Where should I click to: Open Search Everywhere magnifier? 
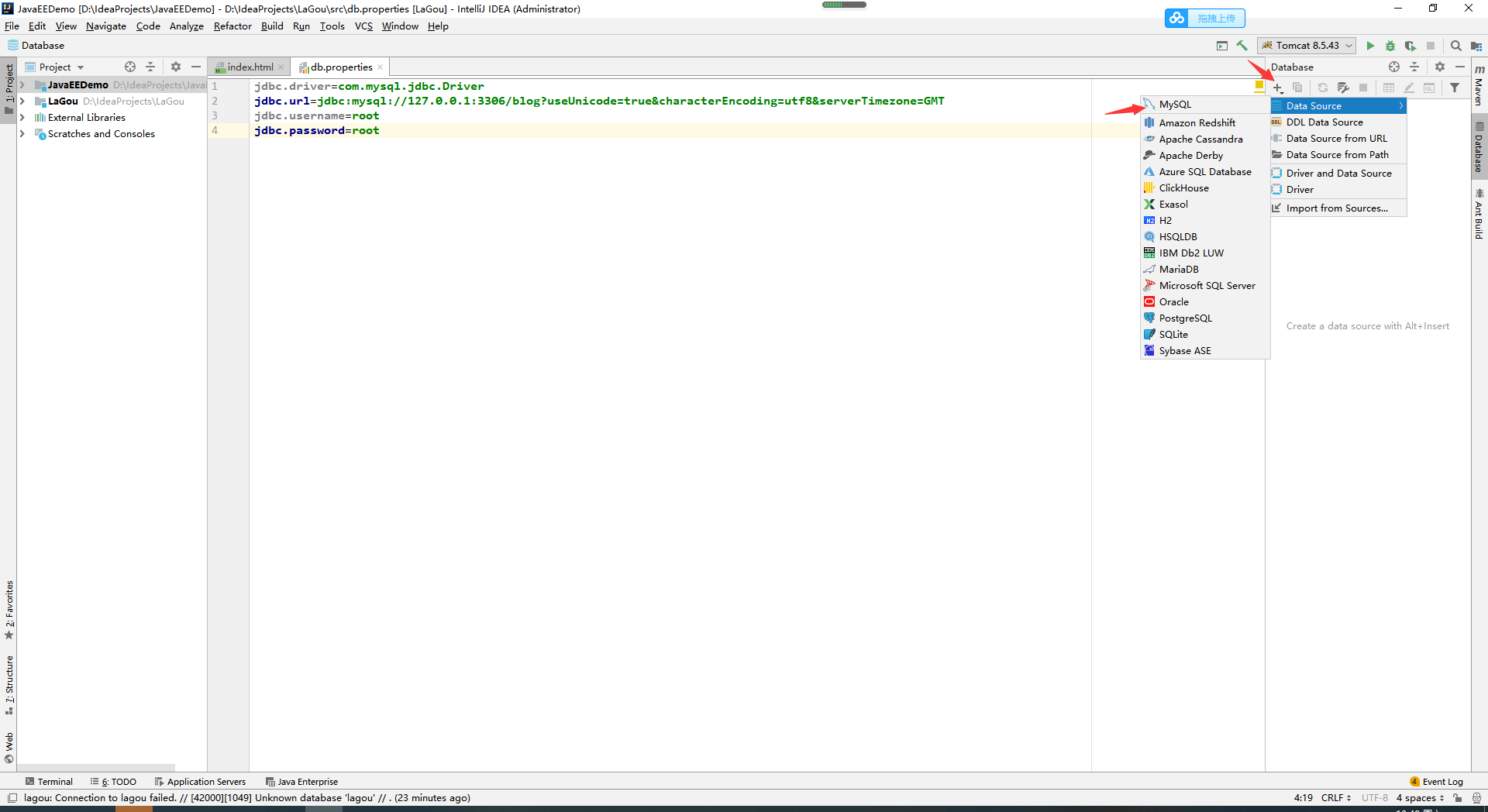pyautogui.click(x=1456, y=45)
